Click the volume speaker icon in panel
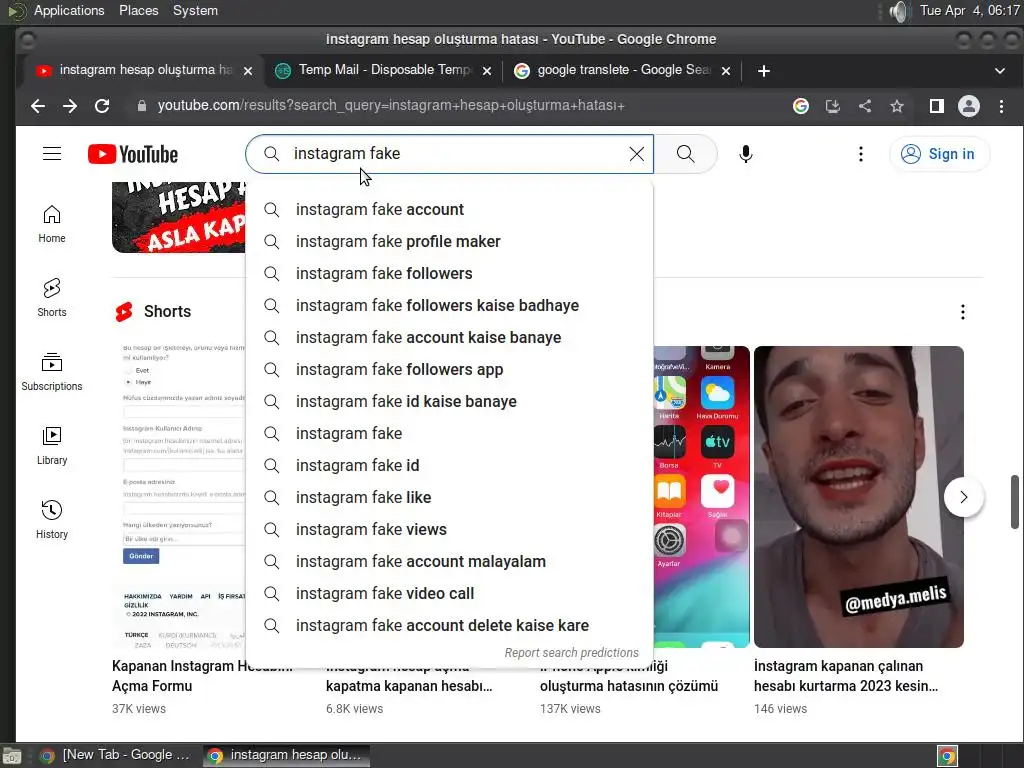 tap(899, 11)
